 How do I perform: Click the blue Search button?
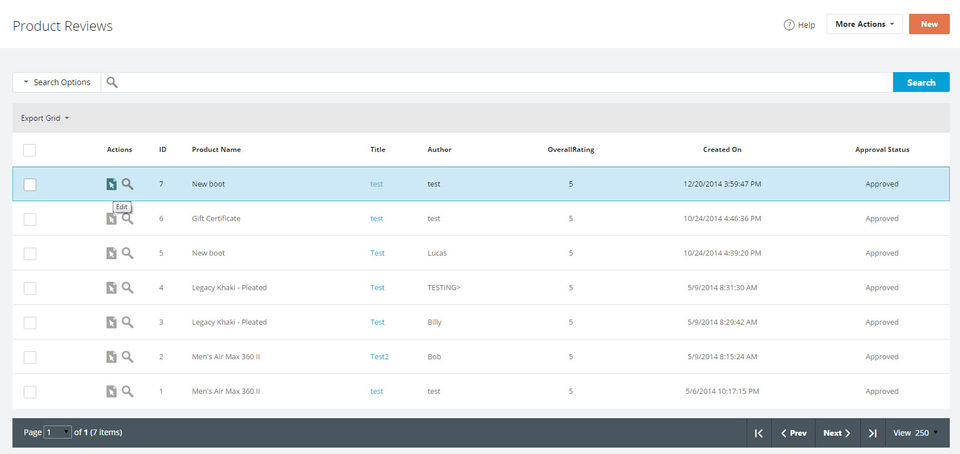pos(921,83)
